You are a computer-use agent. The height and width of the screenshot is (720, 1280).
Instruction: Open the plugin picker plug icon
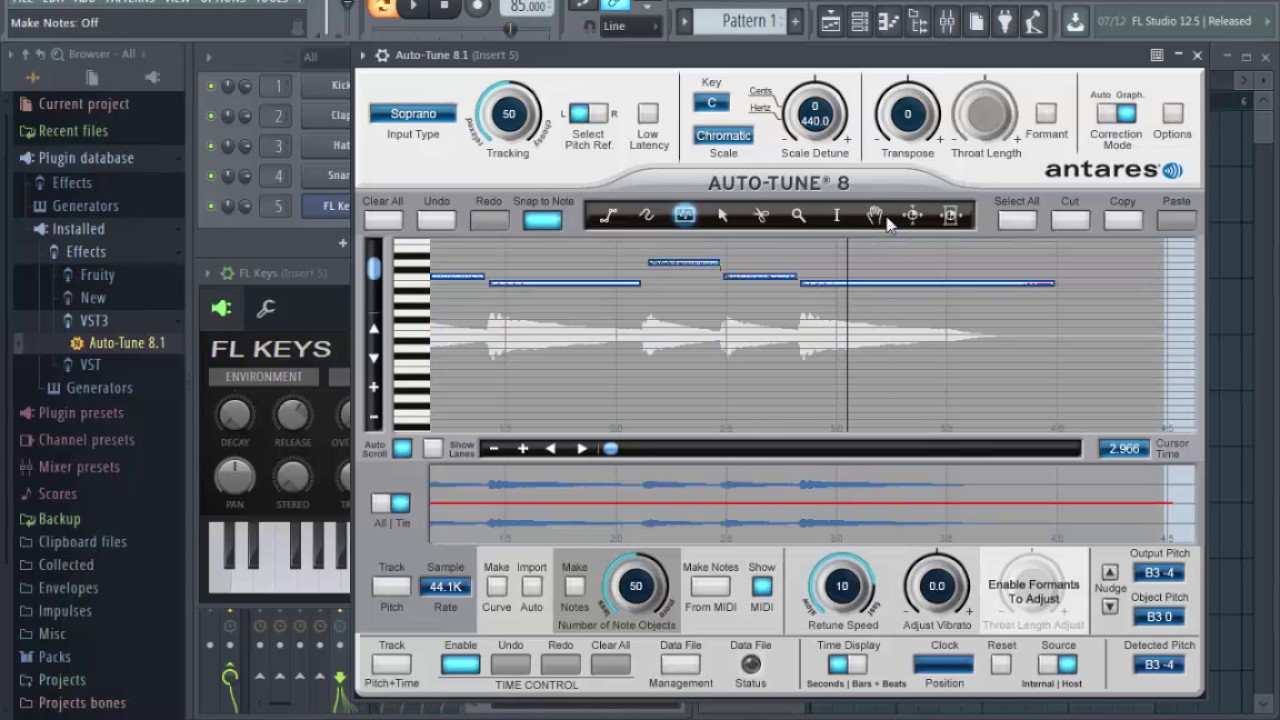(x=1005, y=20)
